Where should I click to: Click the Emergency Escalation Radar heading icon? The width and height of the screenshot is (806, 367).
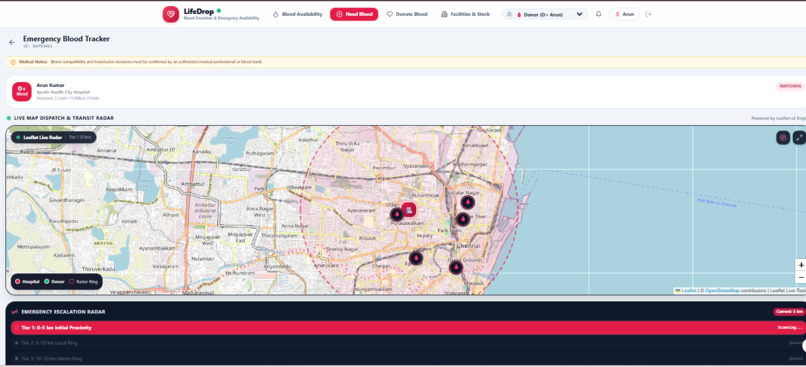point(14,311)
